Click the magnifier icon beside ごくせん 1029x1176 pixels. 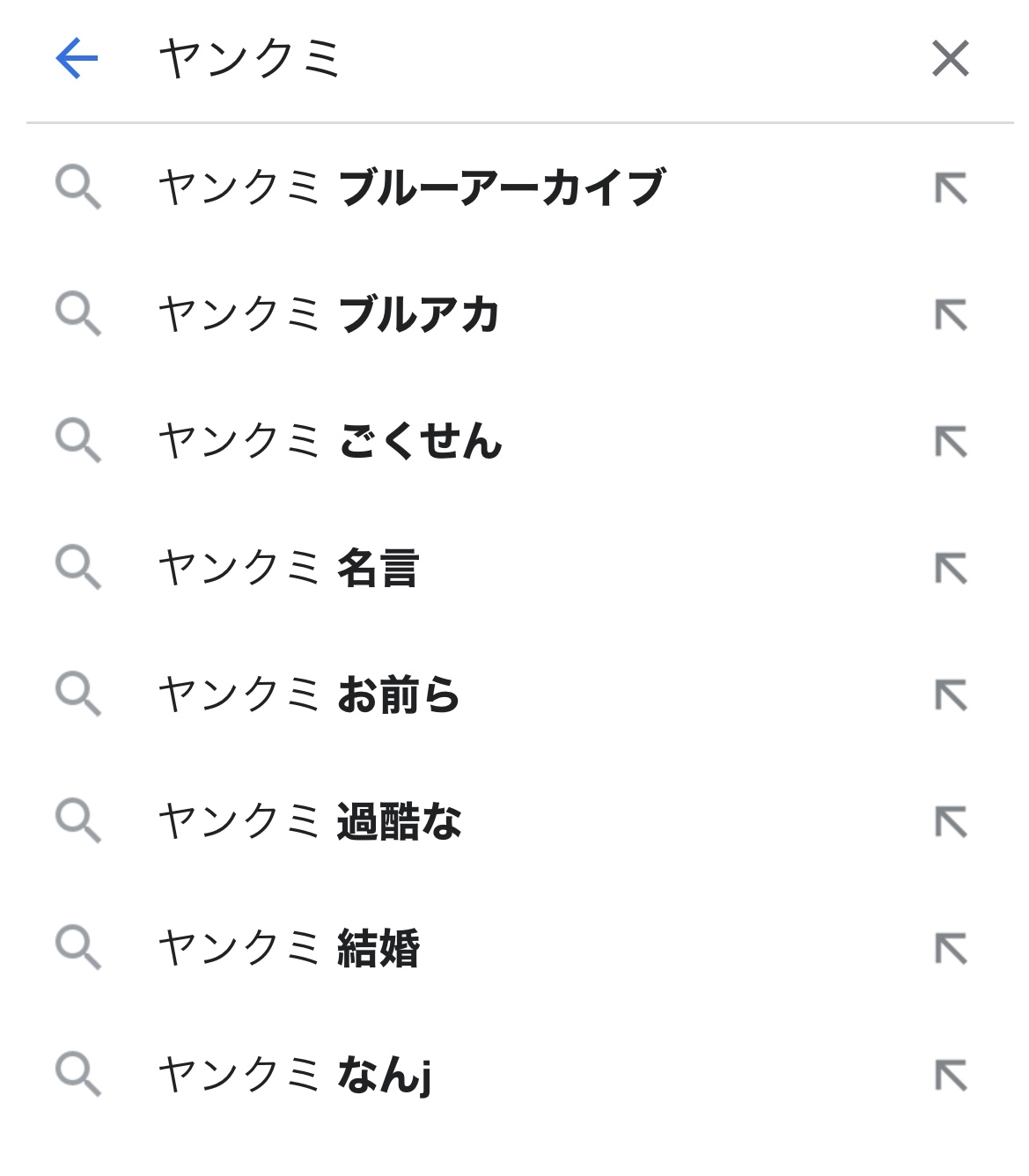click(78, 441)
